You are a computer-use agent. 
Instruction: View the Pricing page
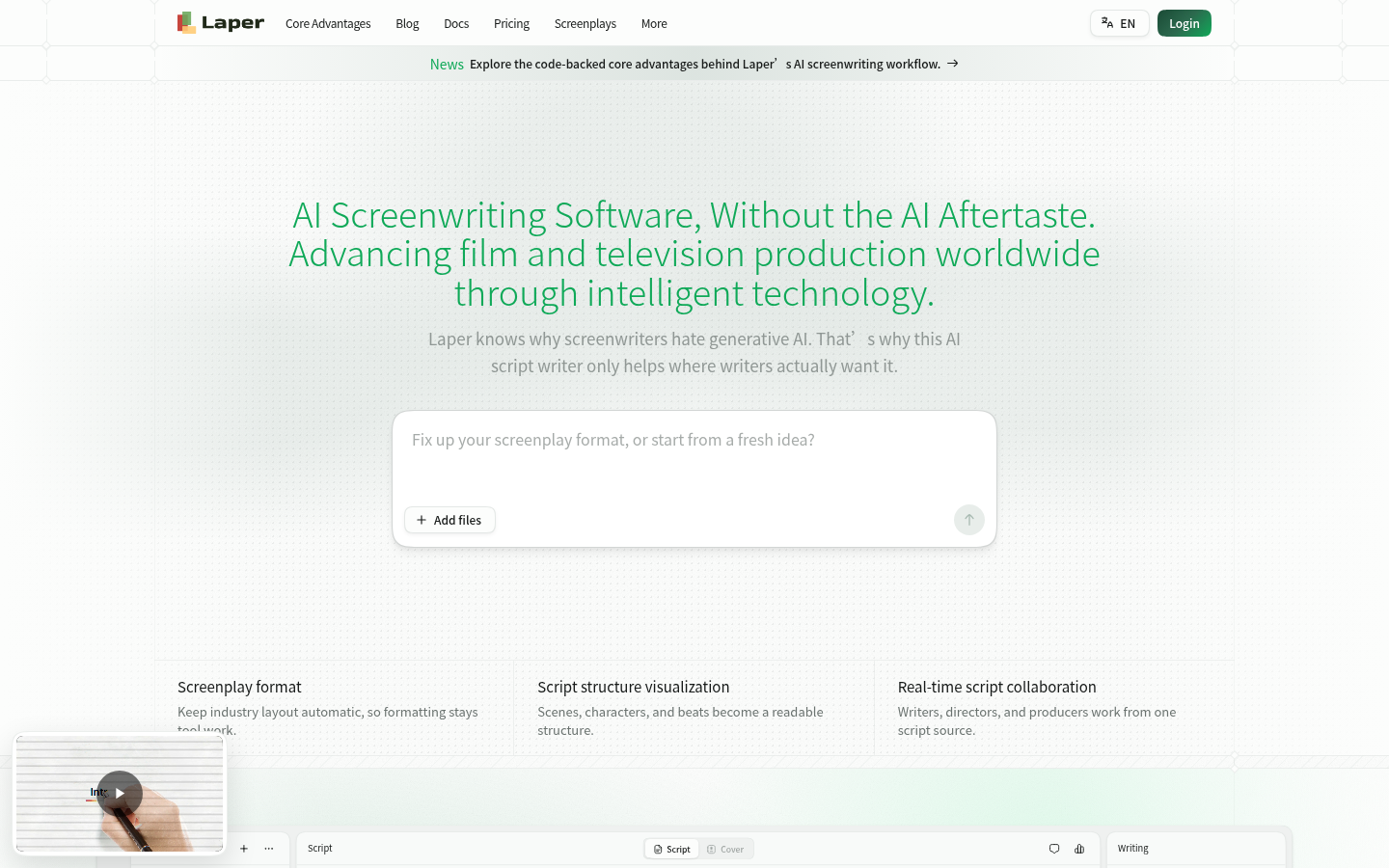point(511,24)
